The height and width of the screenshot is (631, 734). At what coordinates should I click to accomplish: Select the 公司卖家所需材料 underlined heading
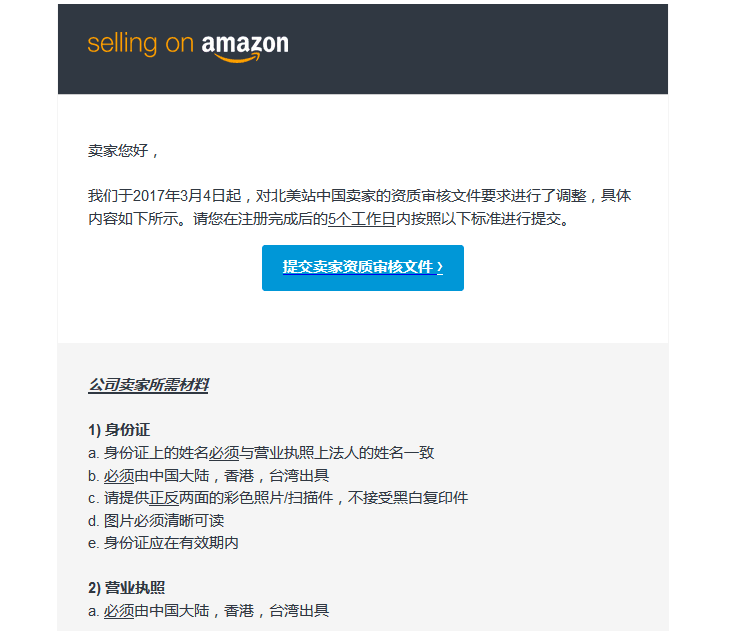(x=148, y=385)
